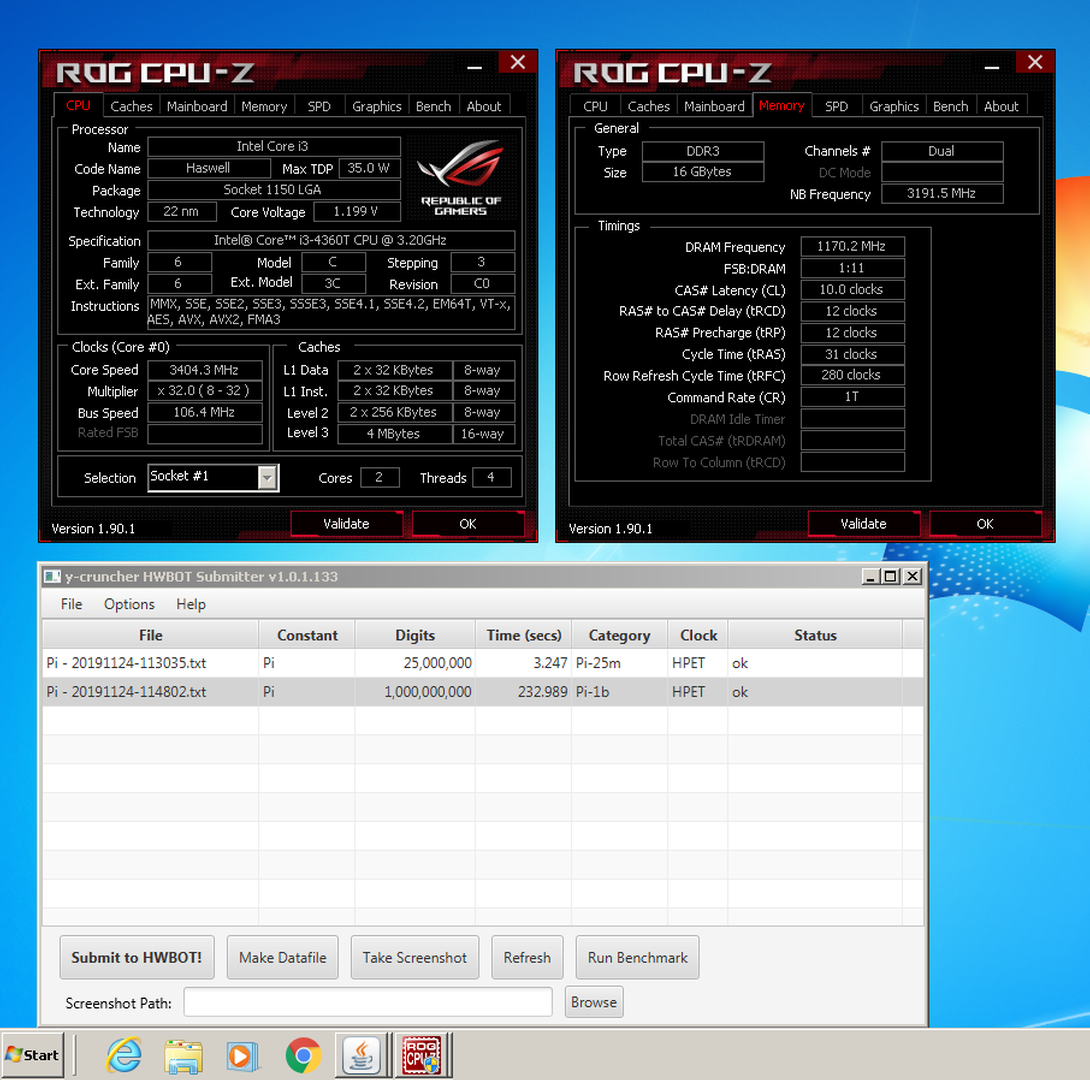Open SPD tab in left CPU-Z window
The height and width of the screenshot is (1080, 1090).
[x=319, y=106]
